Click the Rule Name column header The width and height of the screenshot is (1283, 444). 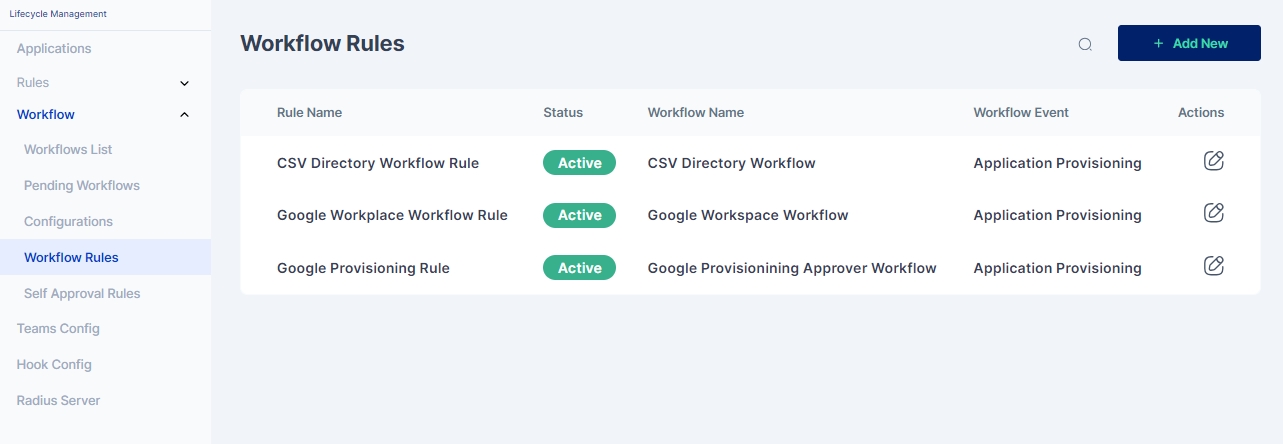(309, 112)
